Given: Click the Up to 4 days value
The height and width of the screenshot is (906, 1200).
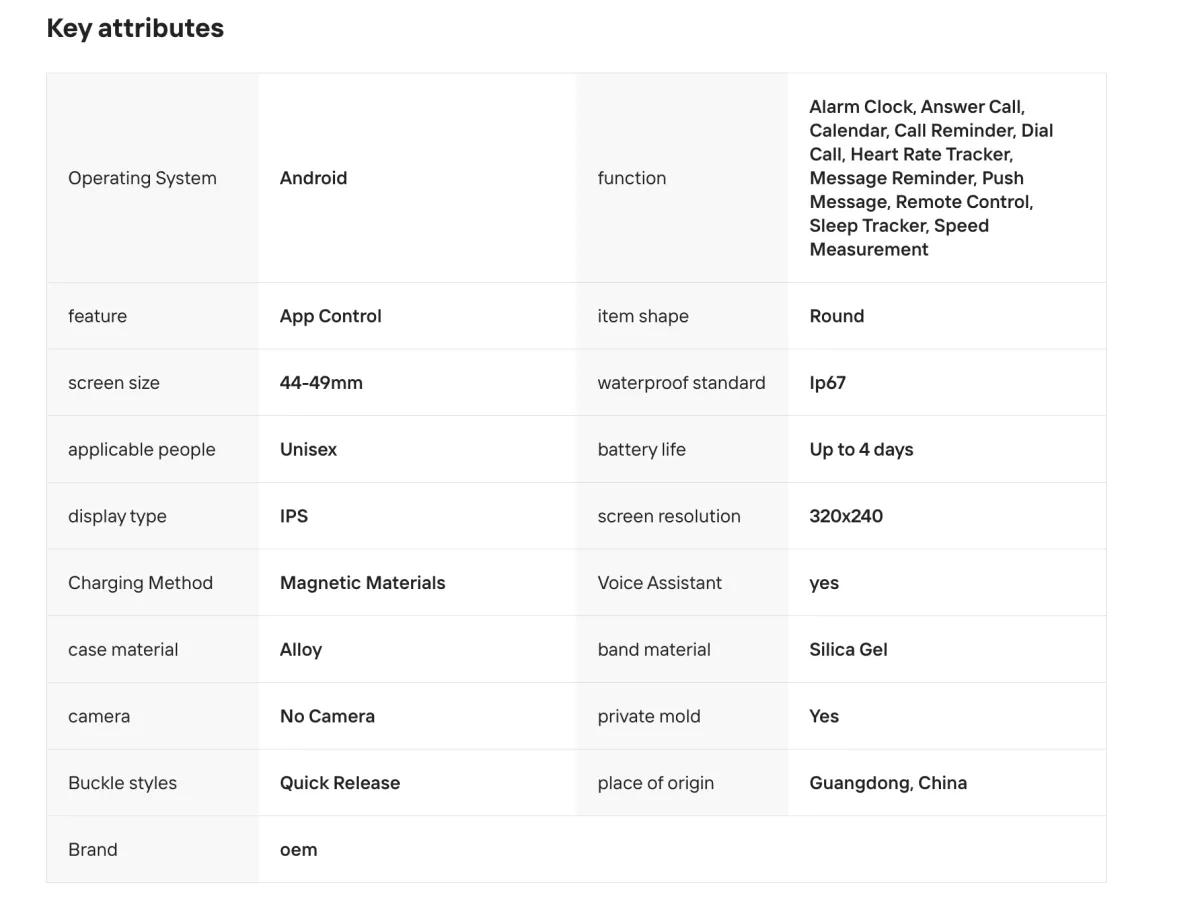Looking at the screenshot, I should (x=861, y=450).
